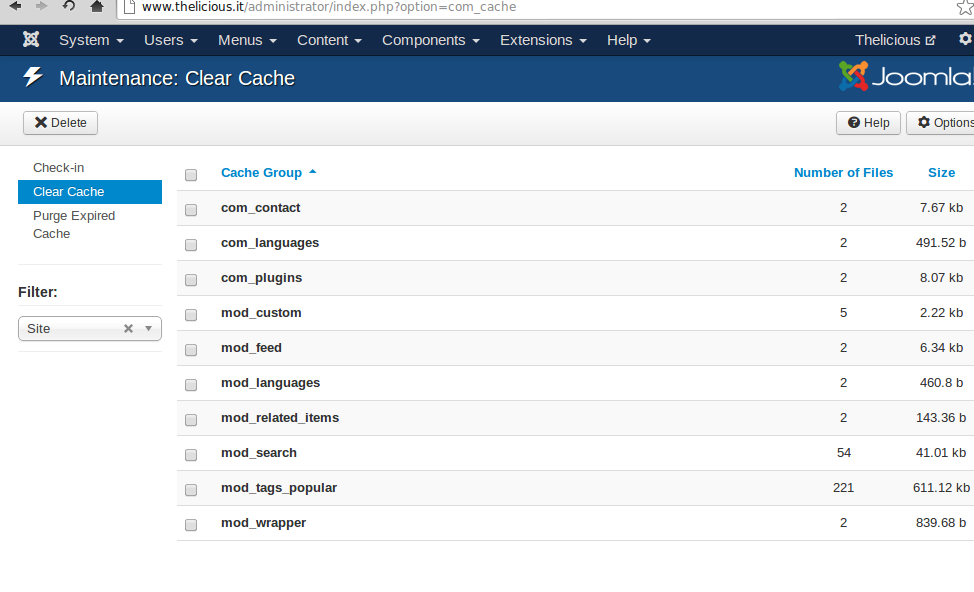Open the Content dropdown menu
Screen dimensions: 974x592
tap(329, 40)
